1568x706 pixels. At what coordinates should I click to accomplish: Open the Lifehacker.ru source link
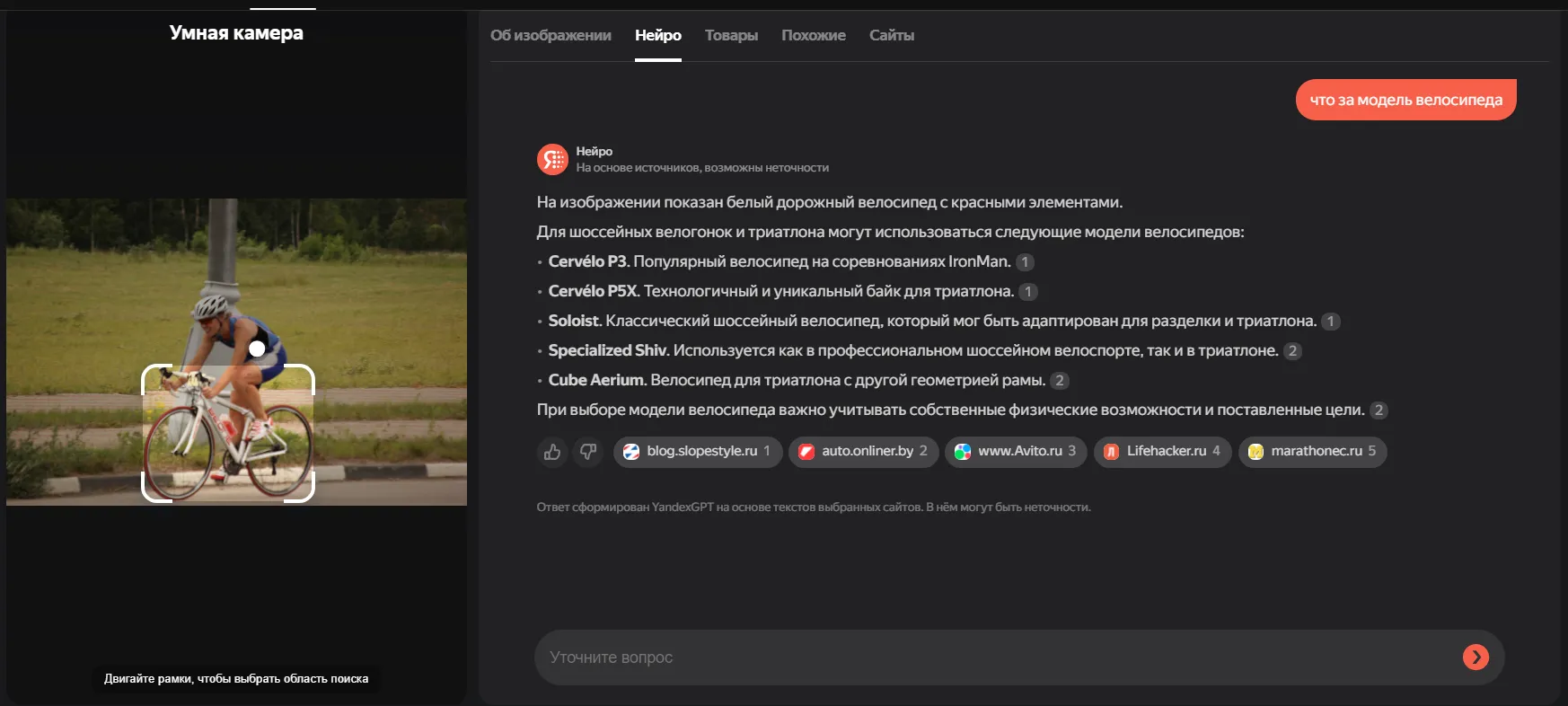coord(1162,452)
